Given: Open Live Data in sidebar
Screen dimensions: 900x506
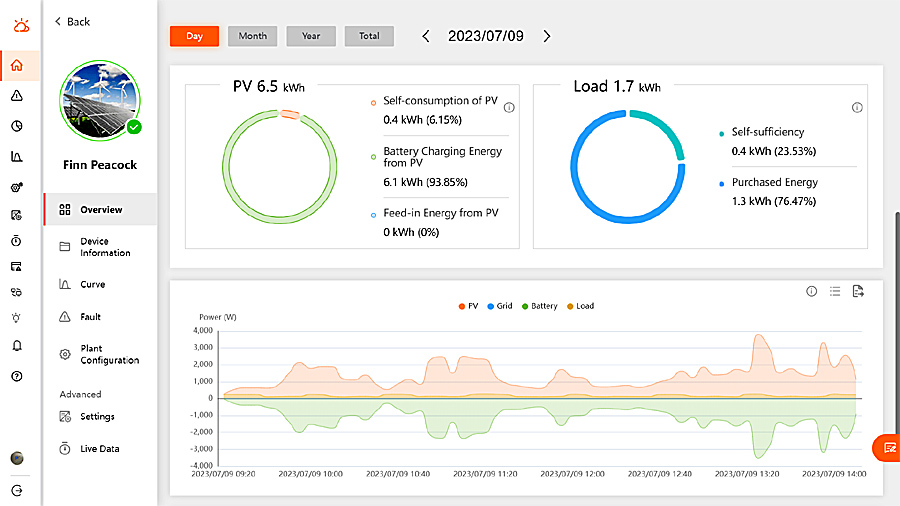Looking at the screenshot, I should (100, 449).
